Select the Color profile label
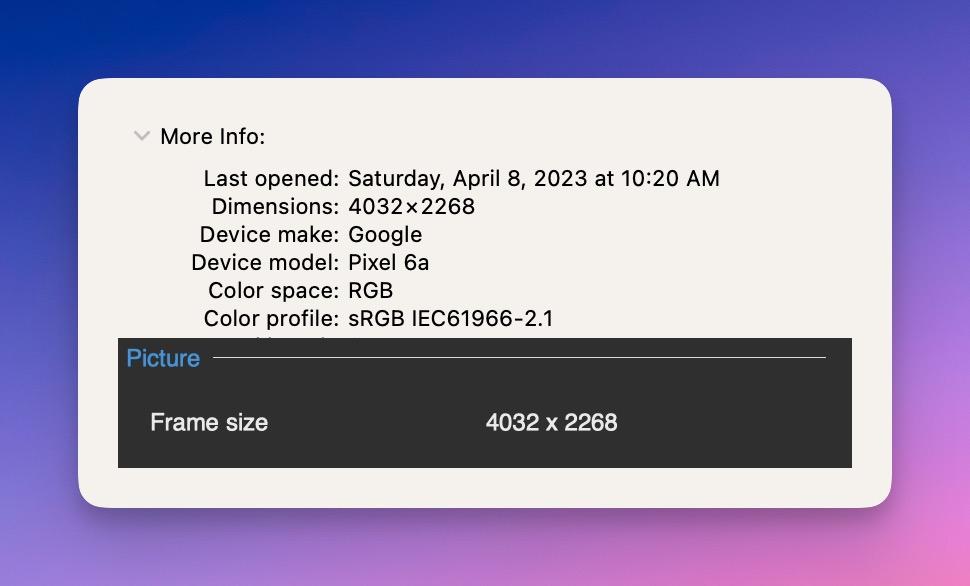This screenshot has width=970, height=586. [x=271, y=319]
